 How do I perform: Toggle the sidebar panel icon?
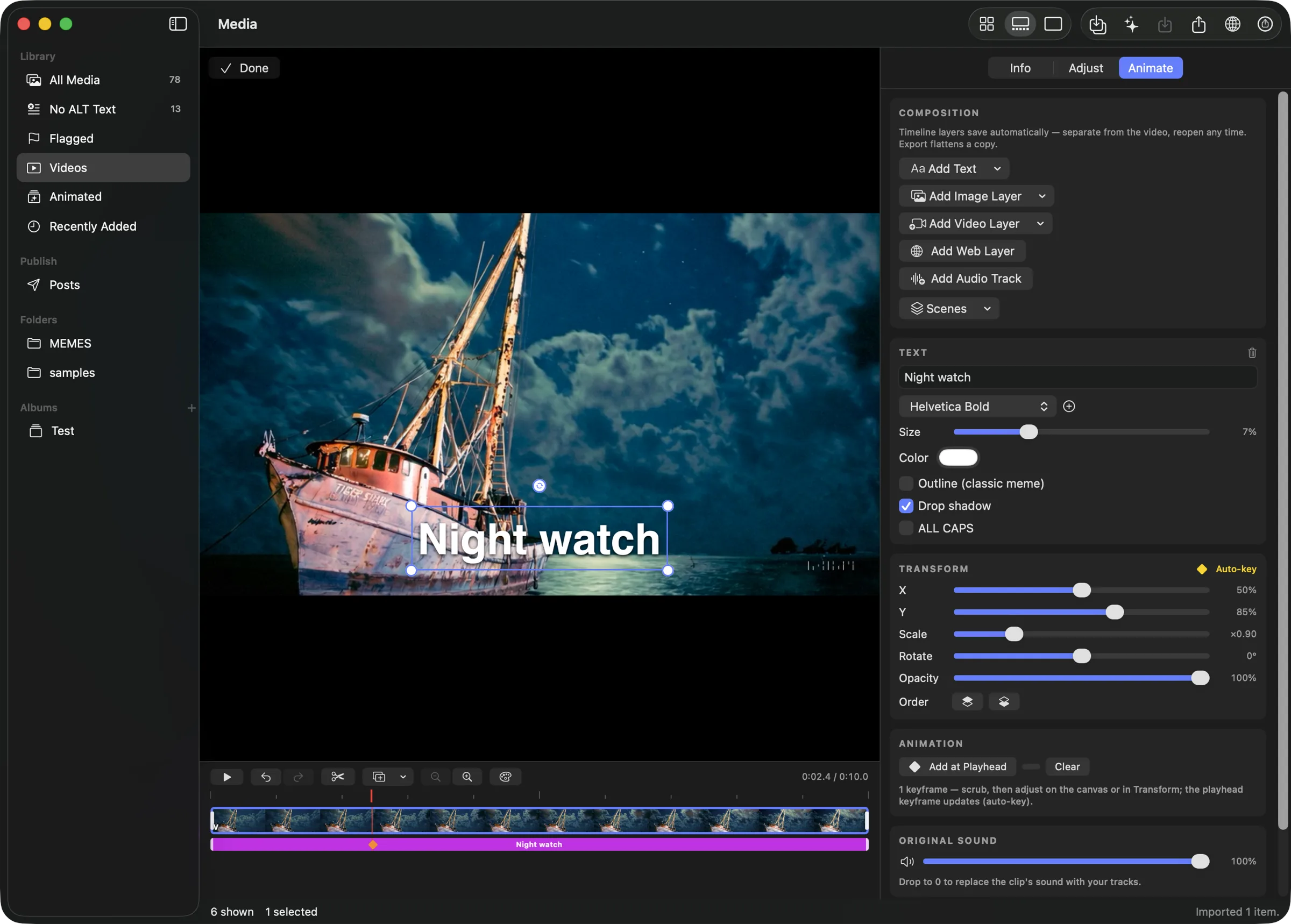coord(178,23)
